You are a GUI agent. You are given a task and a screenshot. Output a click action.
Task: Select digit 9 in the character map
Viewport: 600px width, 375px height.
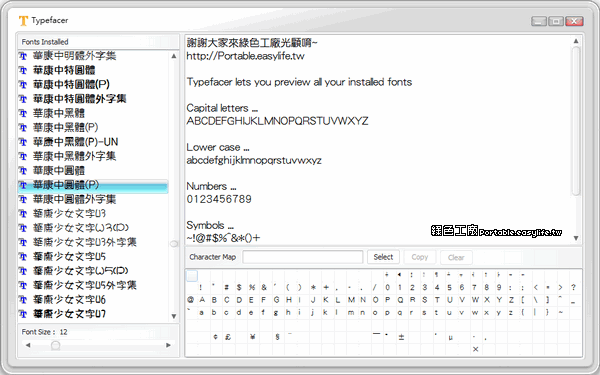pyautogui.click(x=499, y=287)
